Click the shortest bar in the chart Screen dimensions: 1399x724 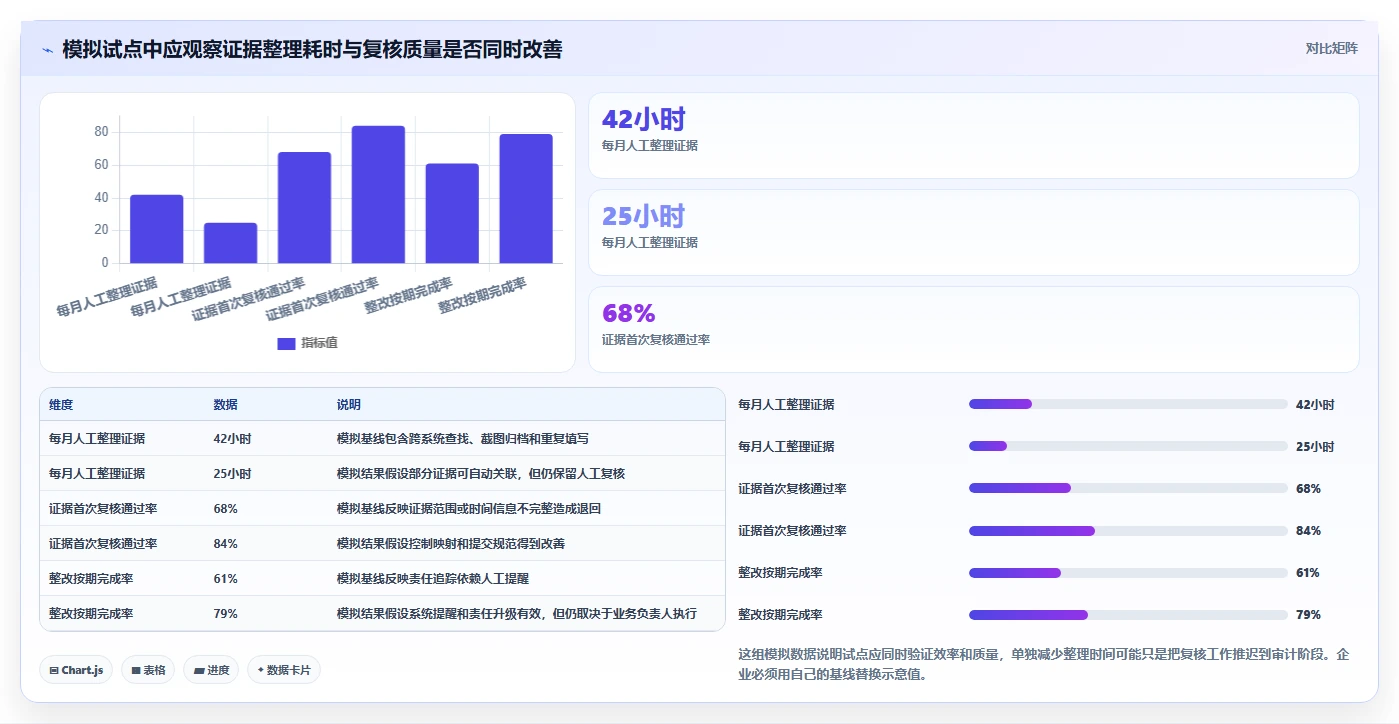[230, 243]
